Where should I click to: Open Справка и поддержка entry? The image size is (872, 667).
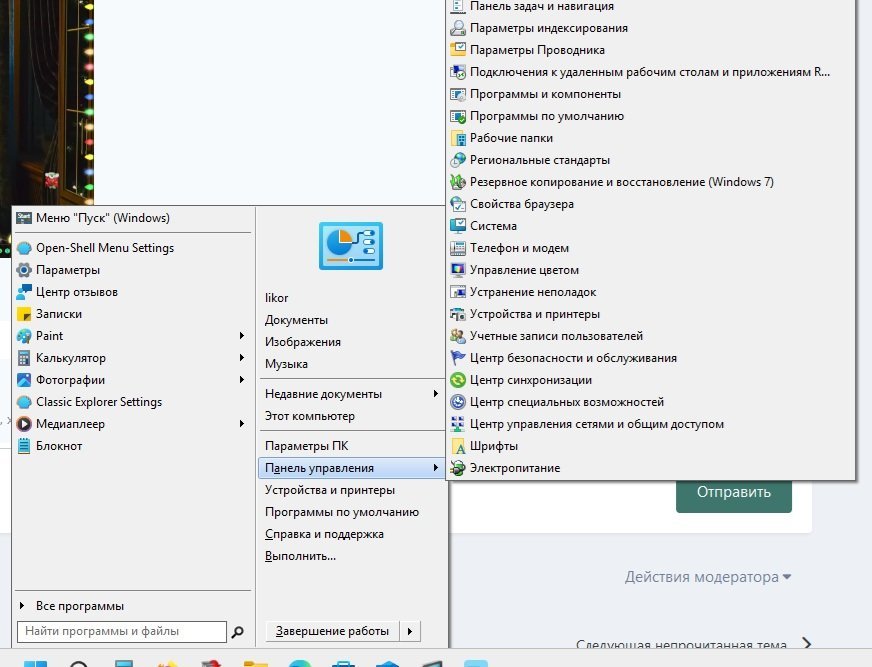click(x=324, y=534)
